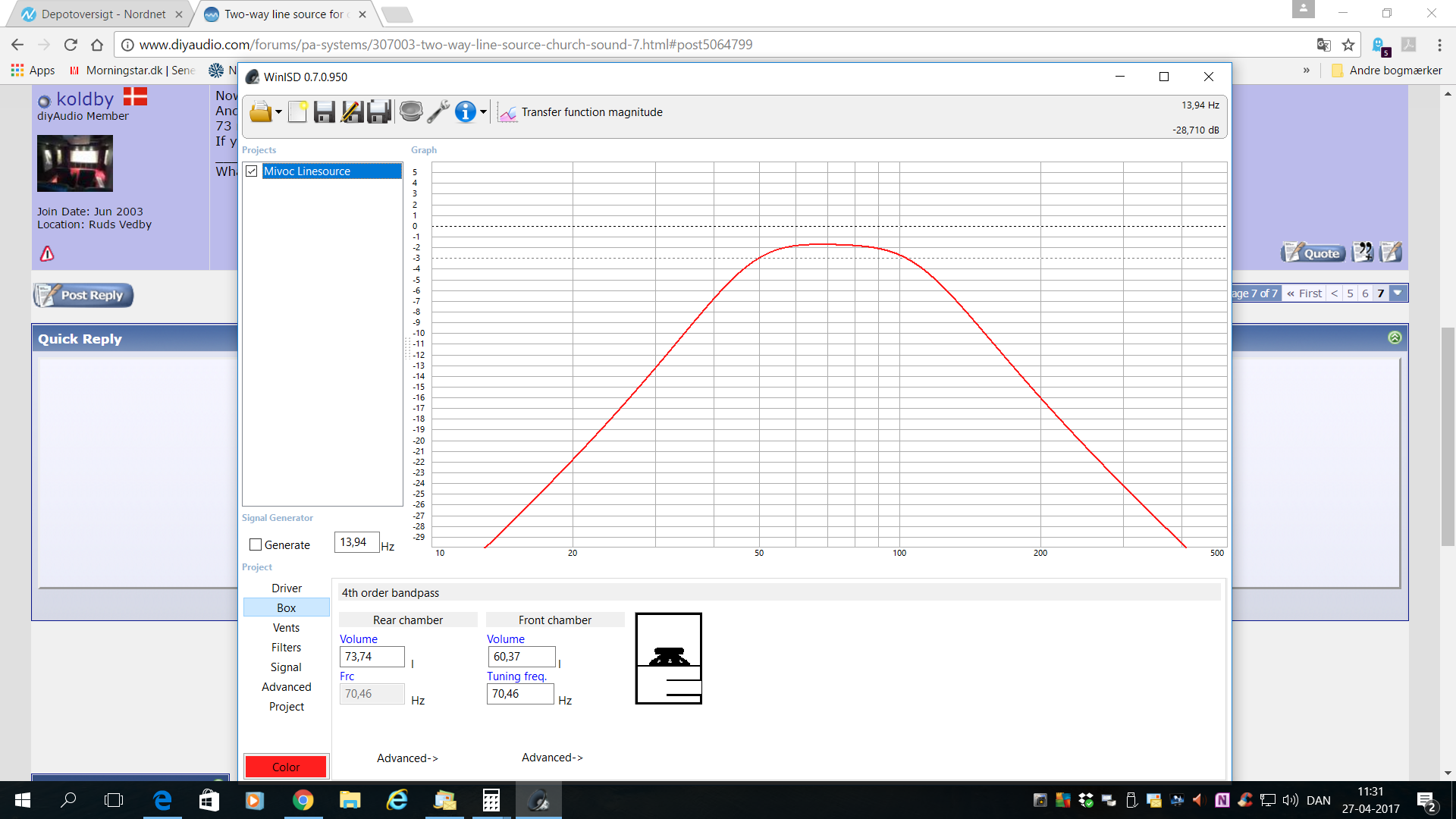Click the multi-quote icon beside Quote

coord(1363,252)
